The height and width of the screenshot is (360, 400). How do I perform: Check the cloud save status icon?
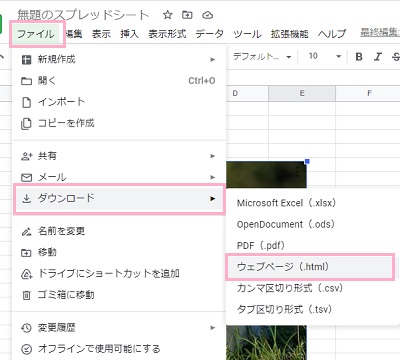(x=207, y=15)
